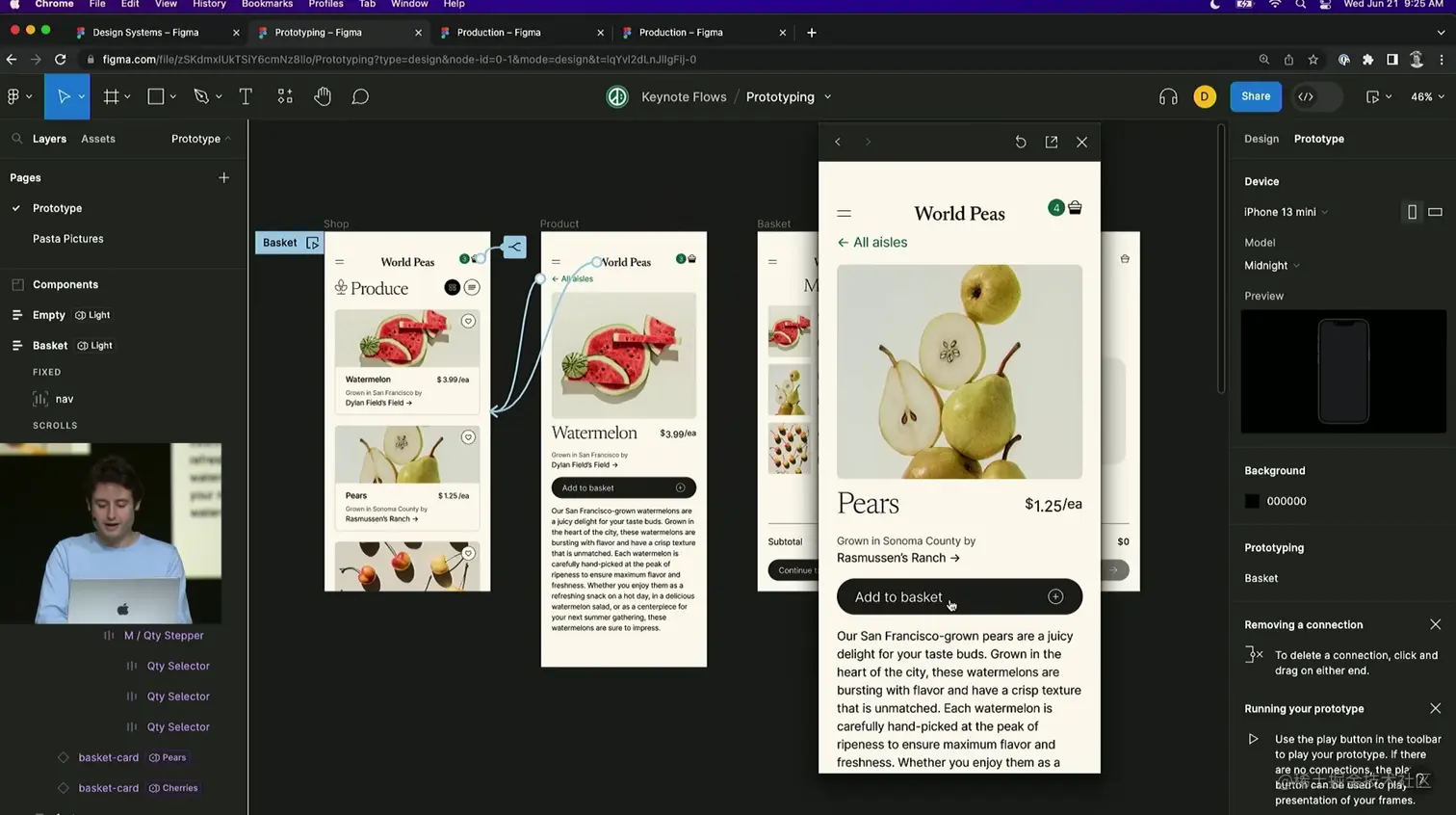The width and height of the screenshot is (1456, 815).
Task: Favorite the Pears card heart
Action: coord(468,437)
